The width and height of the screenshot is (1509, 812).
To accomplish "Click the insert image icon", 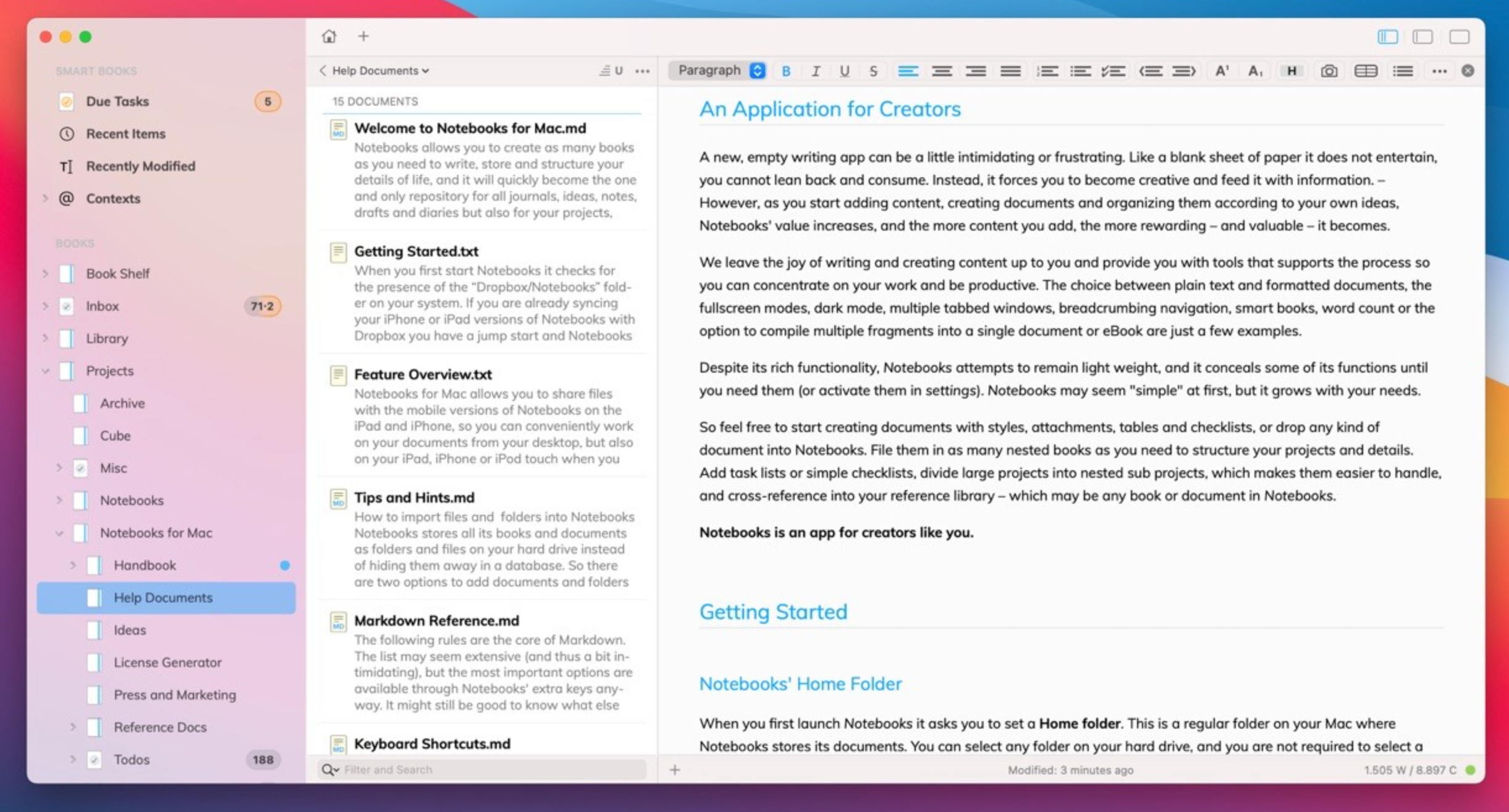I will pos(1330,70).
